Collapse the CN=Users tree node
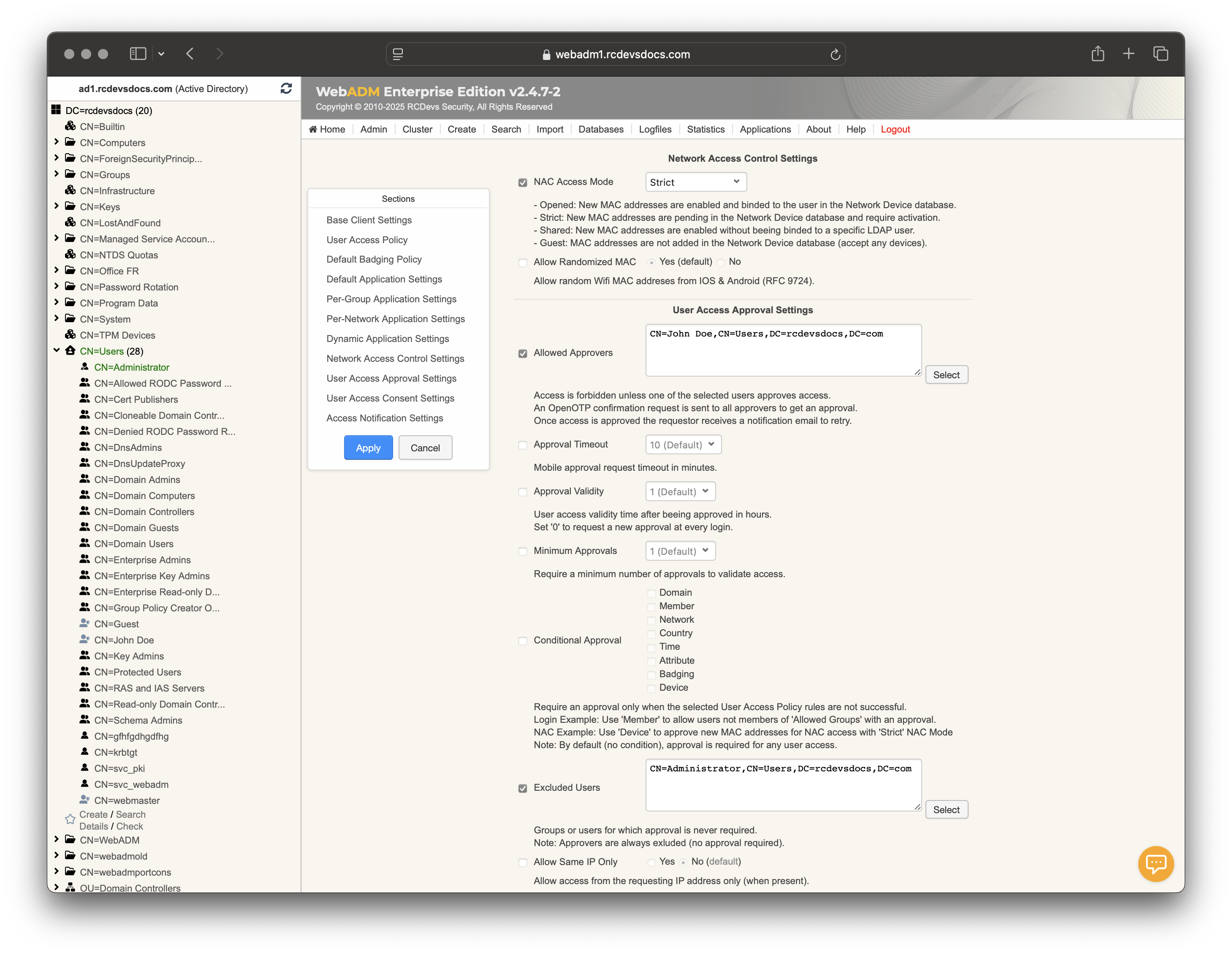This screenshot has height=955, width=1232. [x=57, y=350]
